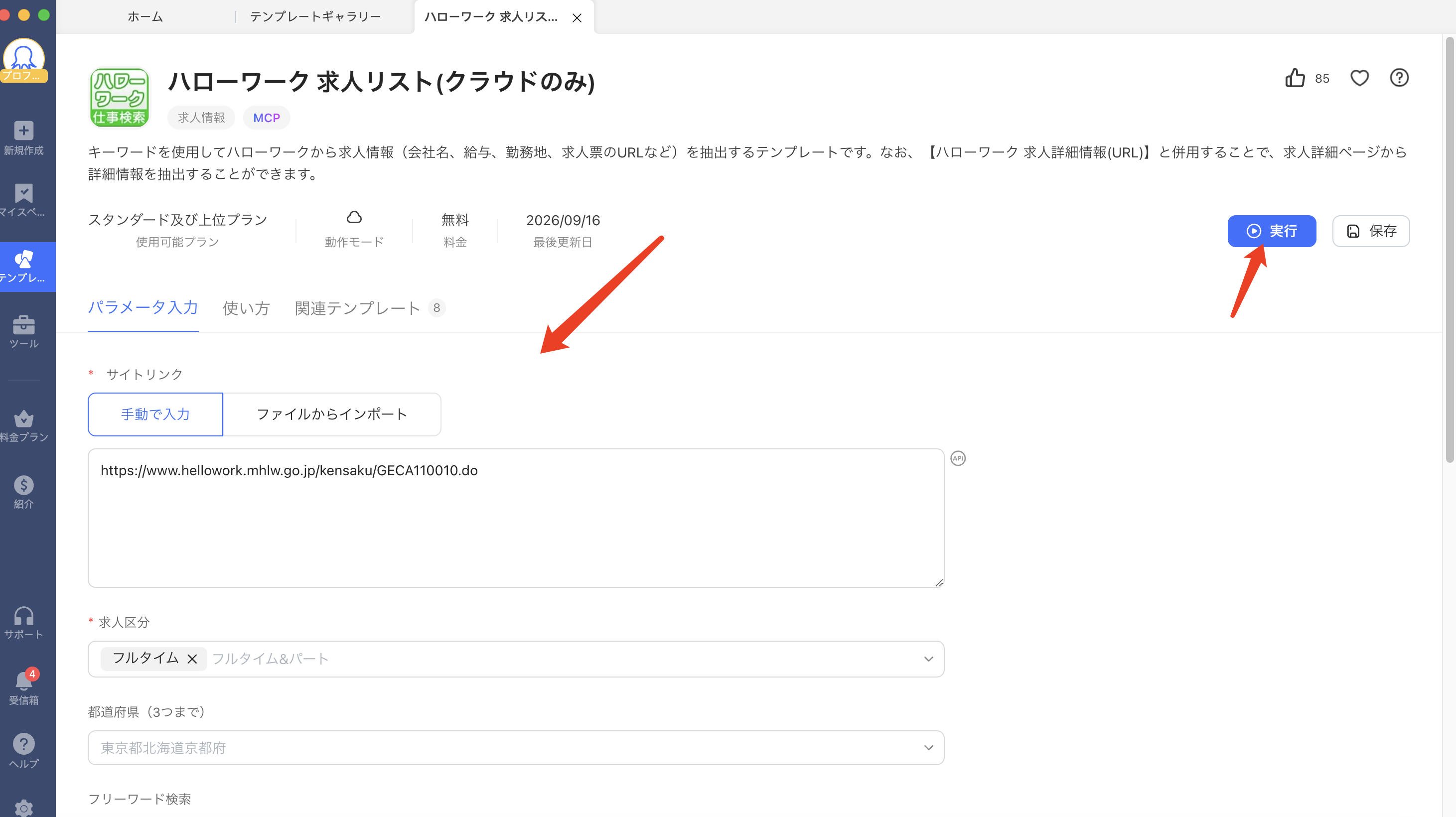Screen dimensions: 1456x817
Task: Expand 都道府県 dropdown arrow
Action: click(x=928, y=747)
